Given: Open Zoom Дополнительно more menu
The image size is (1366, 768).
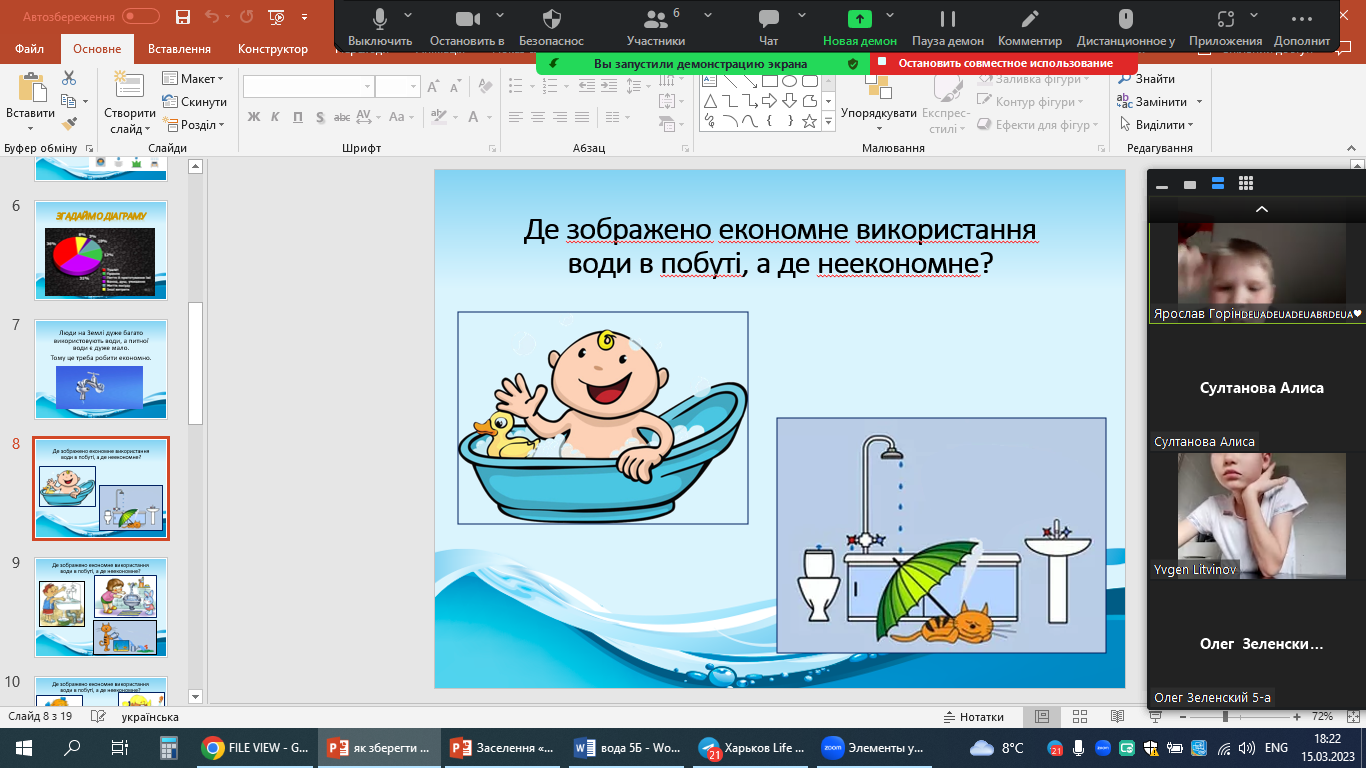Looking at the screenshot, I should pyautogui.click(x=1301, y=27).
